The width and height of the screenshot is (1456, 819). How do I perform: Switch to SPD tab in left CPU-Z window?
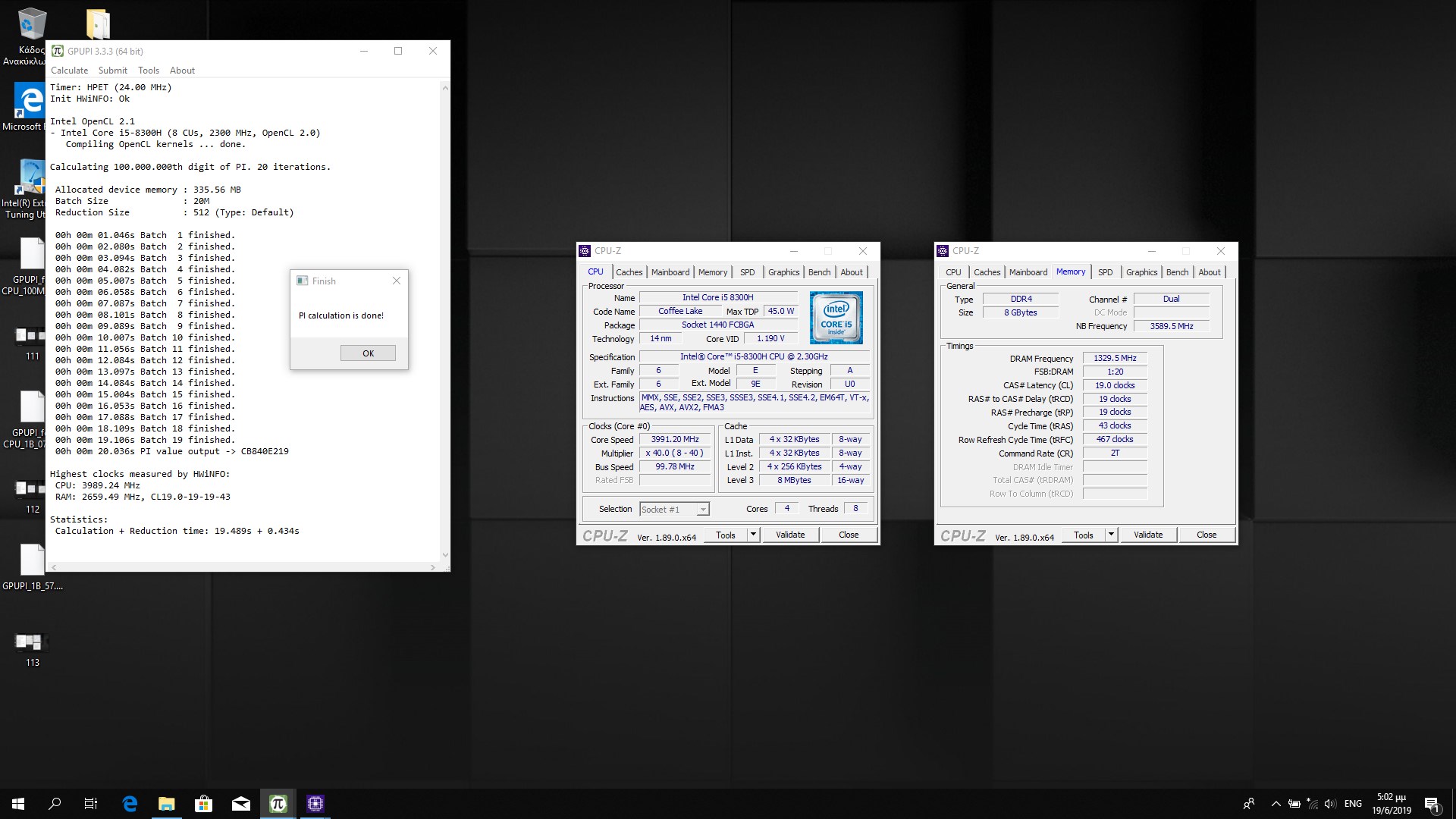click(x=747, y=272)
